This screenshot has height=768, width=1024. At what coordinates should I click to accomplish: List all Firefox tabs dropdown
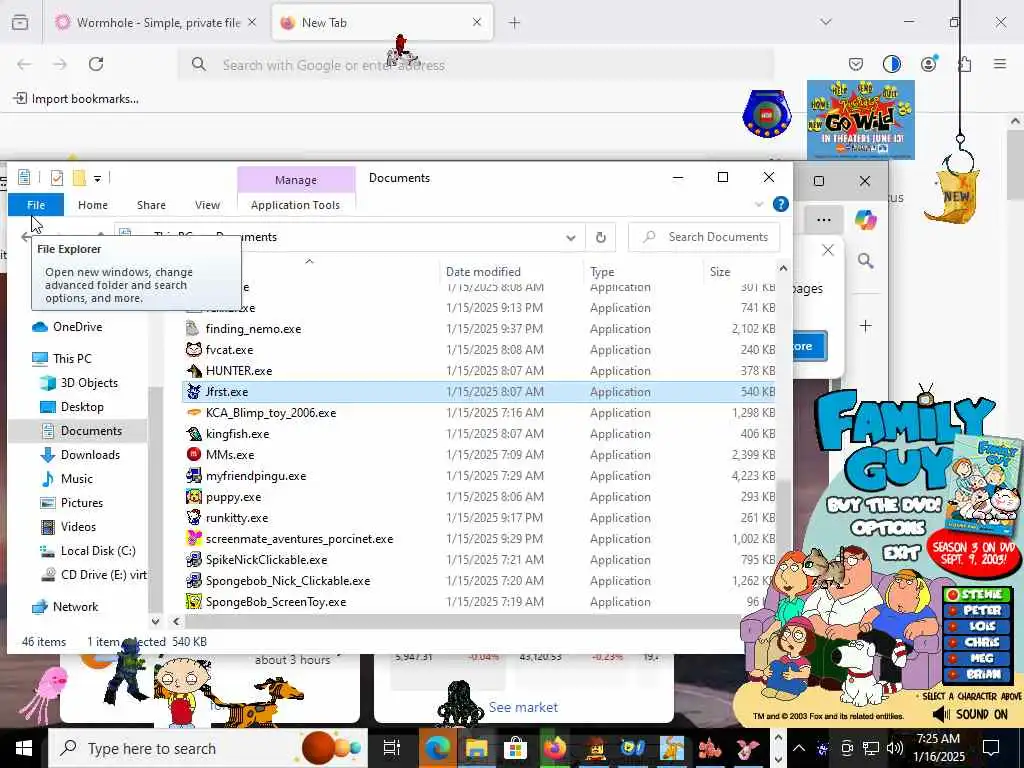825,22
